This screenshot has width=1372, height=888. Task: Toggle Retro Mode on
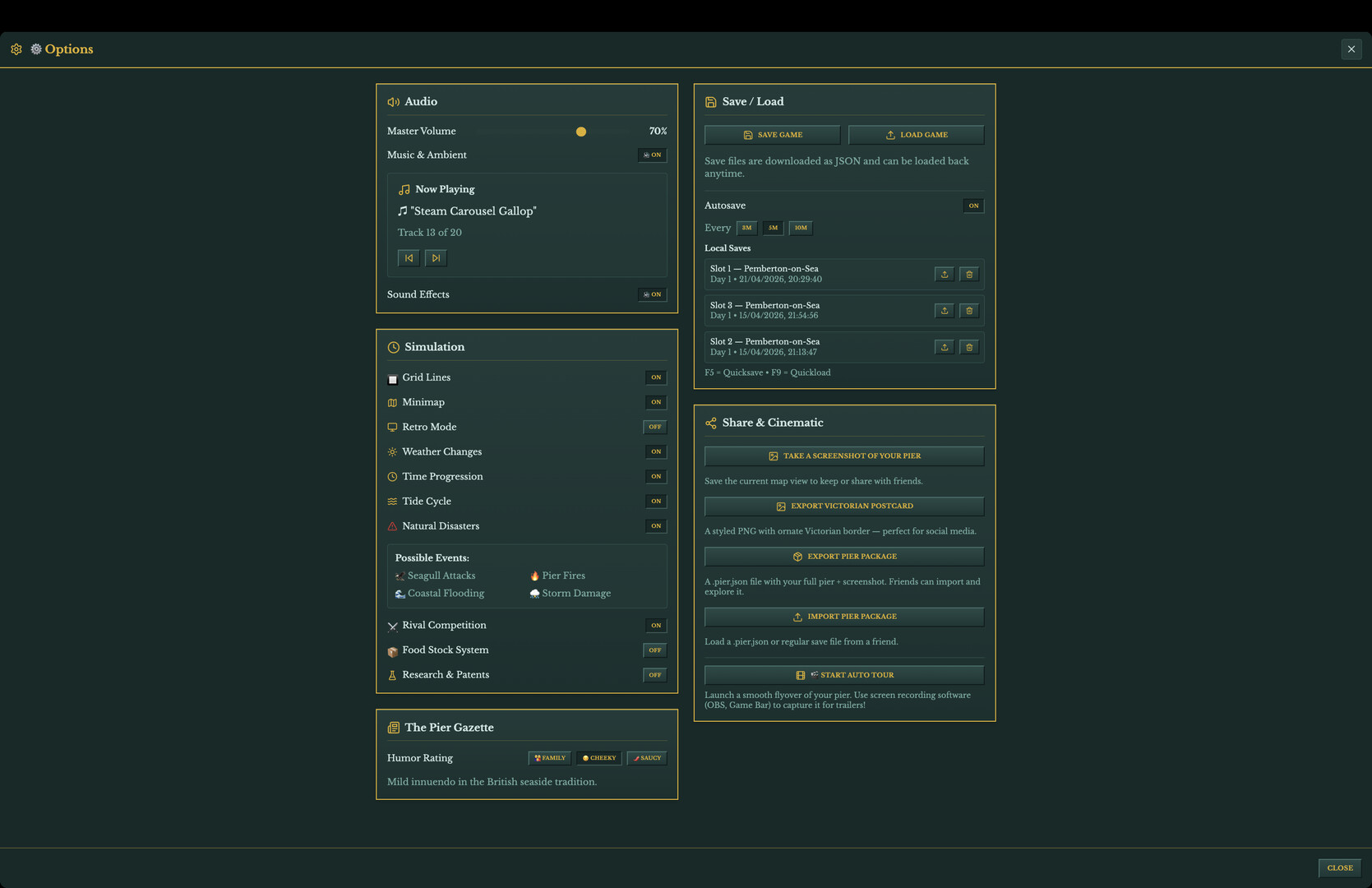(x=654, y=427)
